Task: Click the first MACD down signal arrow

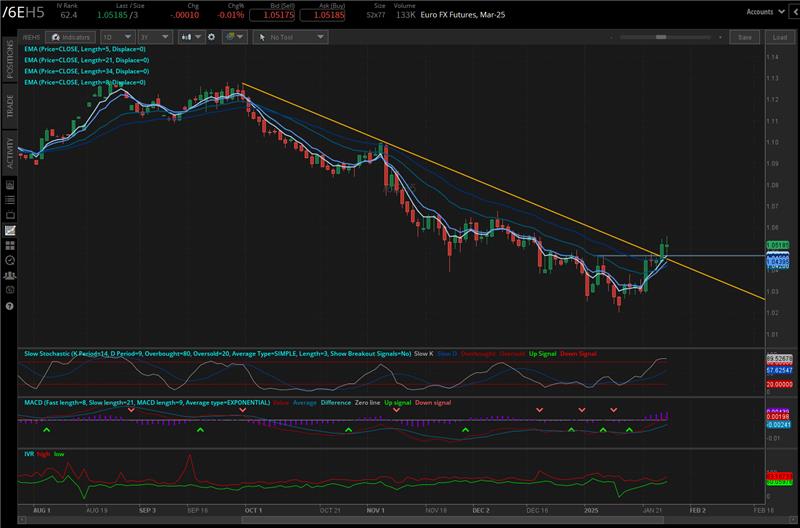Action: pyautogui.click(x=131, y=410)
